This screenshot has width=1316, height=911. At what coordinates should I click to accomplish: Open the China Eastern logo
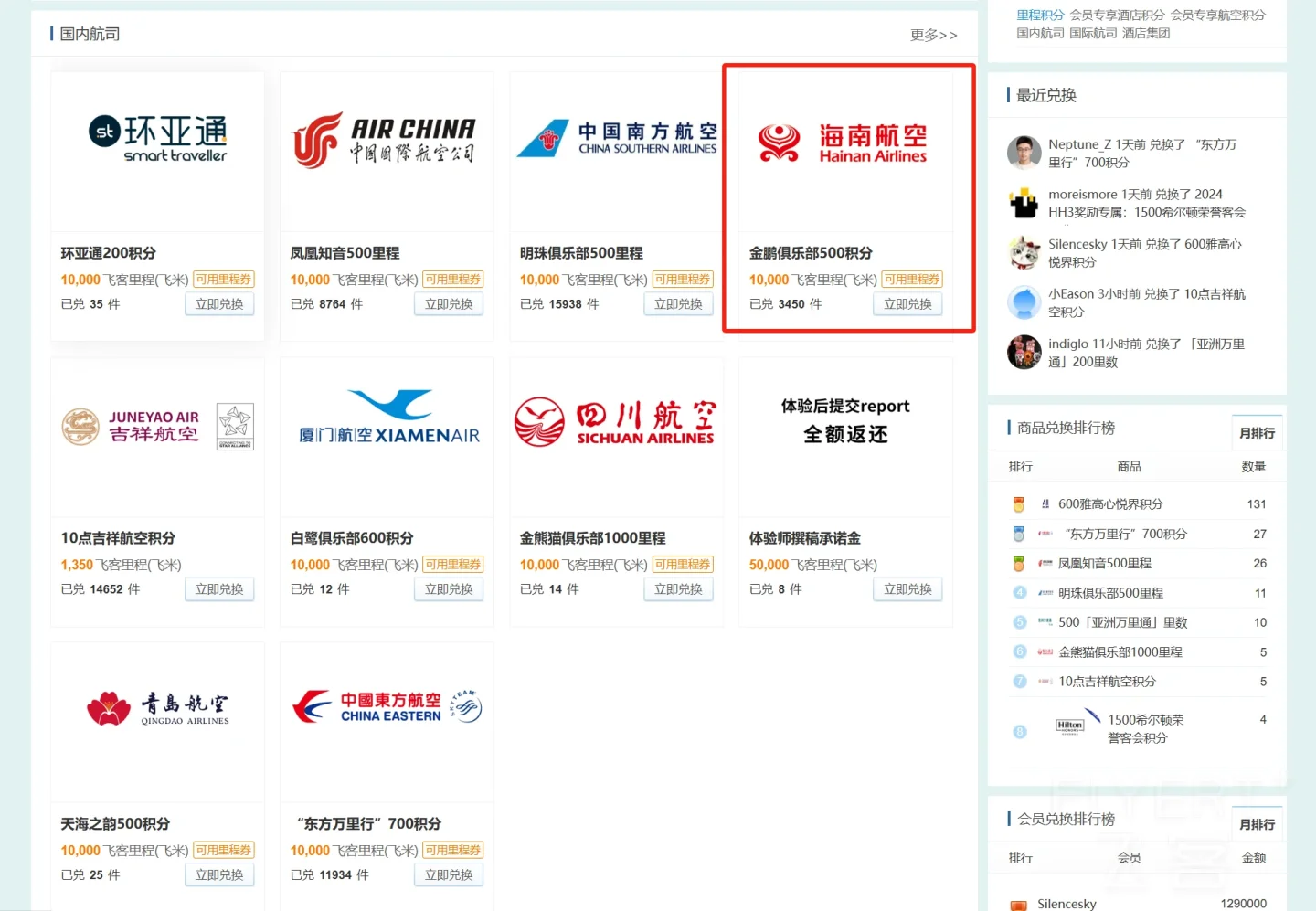click(386, 706)
